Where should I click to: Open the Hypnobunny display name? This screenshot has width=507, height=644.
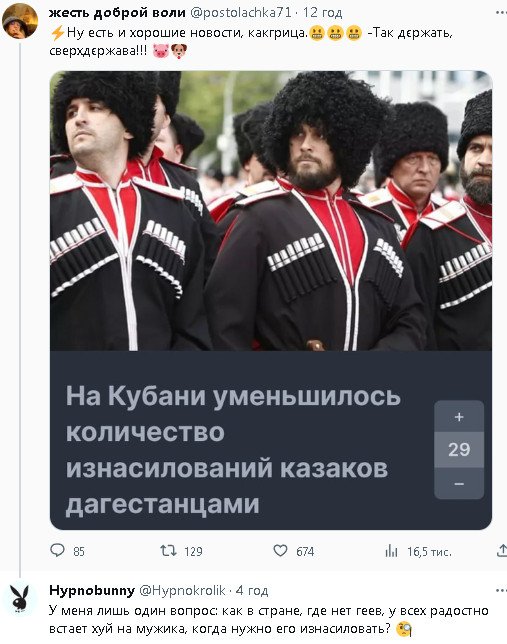pyautogui.click(x=92, y=591)
